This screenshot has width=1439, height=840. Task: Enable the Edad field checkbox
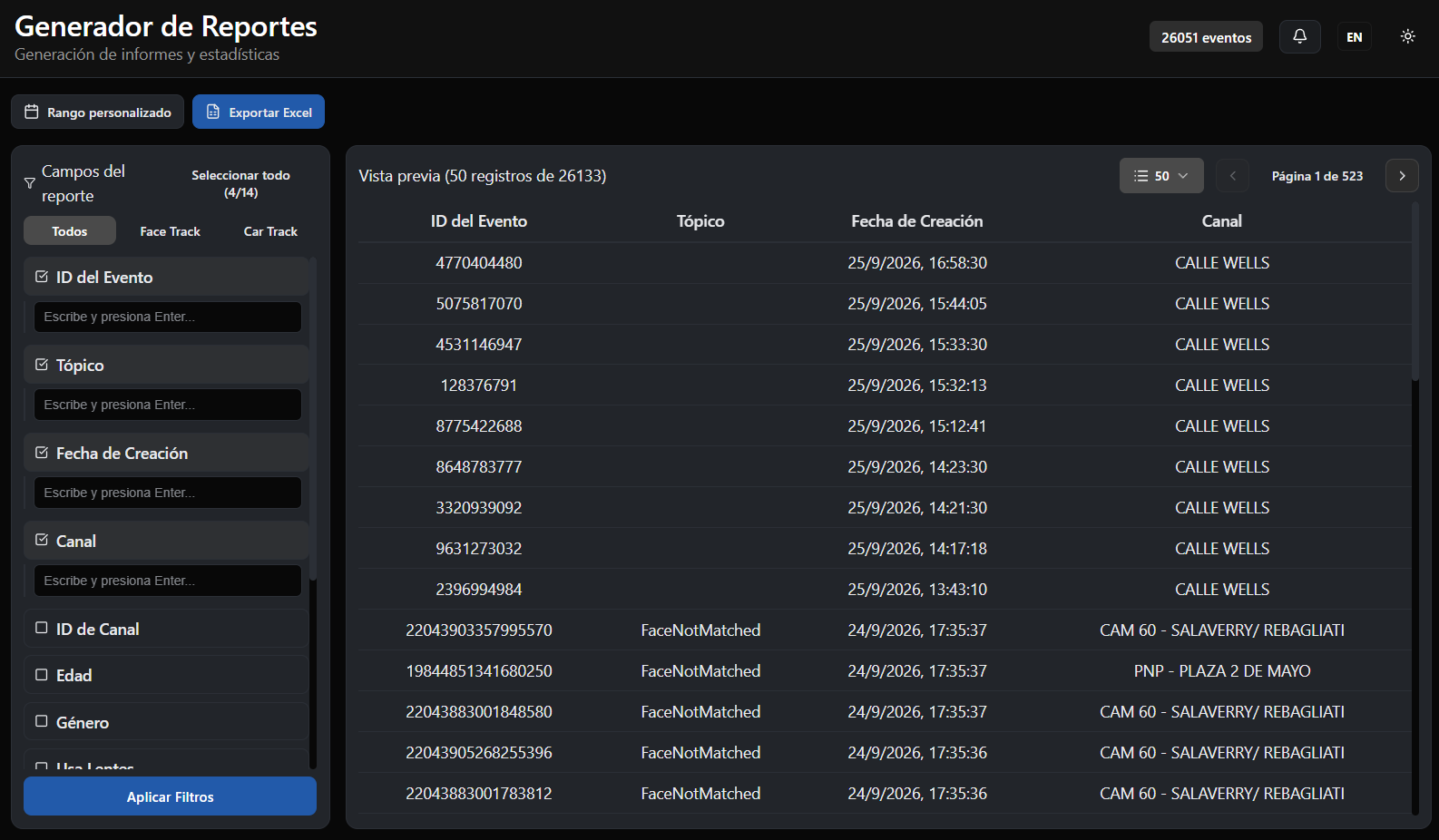coord(42,675)
